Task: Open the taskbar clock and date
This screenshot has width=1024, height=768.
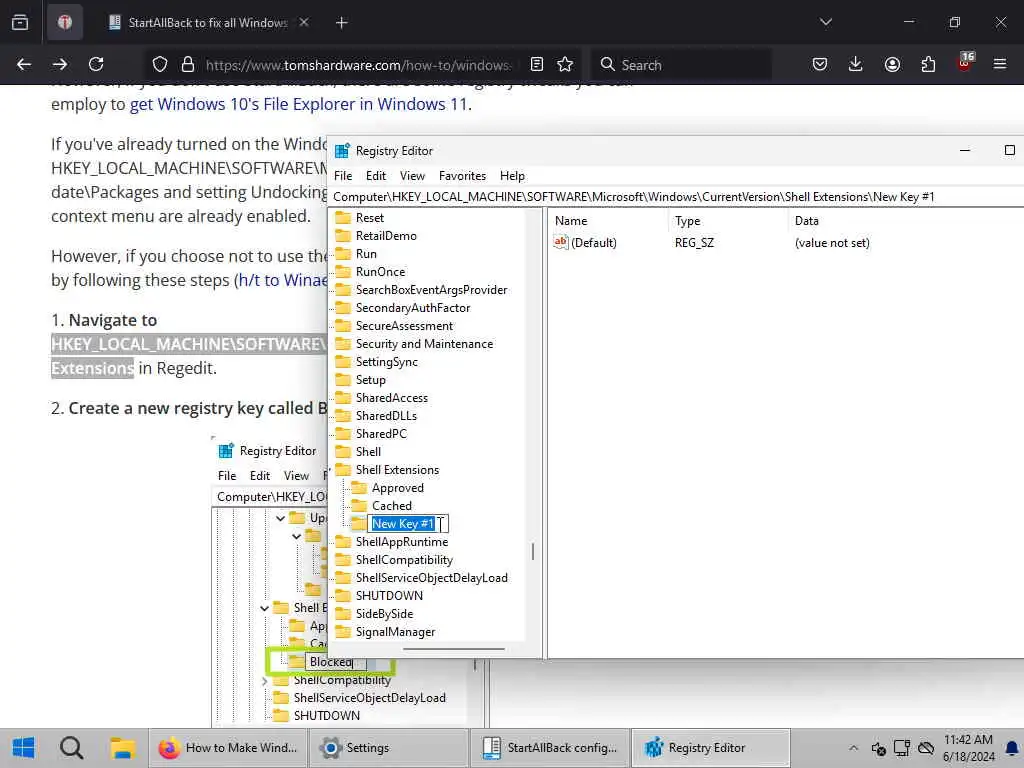Action: (968, 748)
